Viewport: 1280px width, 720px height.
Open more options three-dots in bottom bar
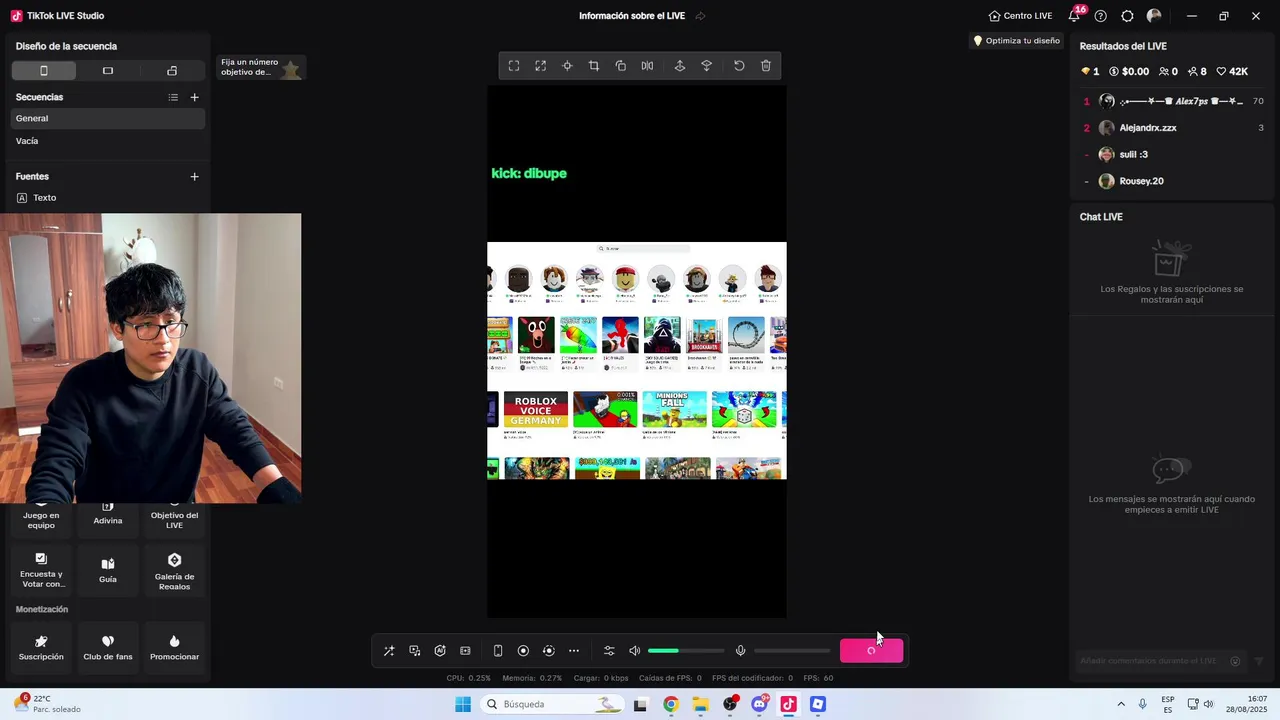pos(574,651)
